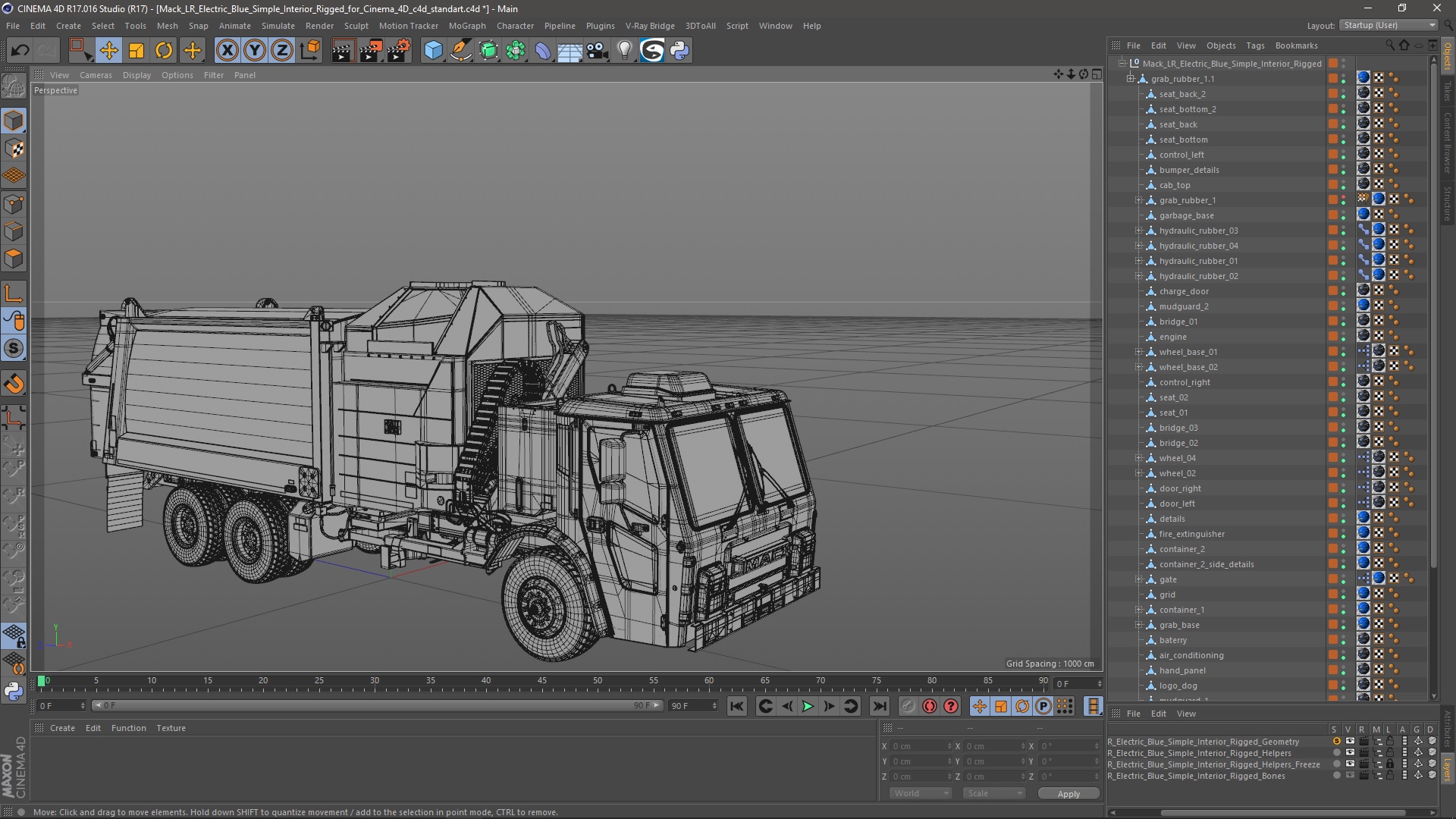Go to end of animation

(x=879, y=706)
